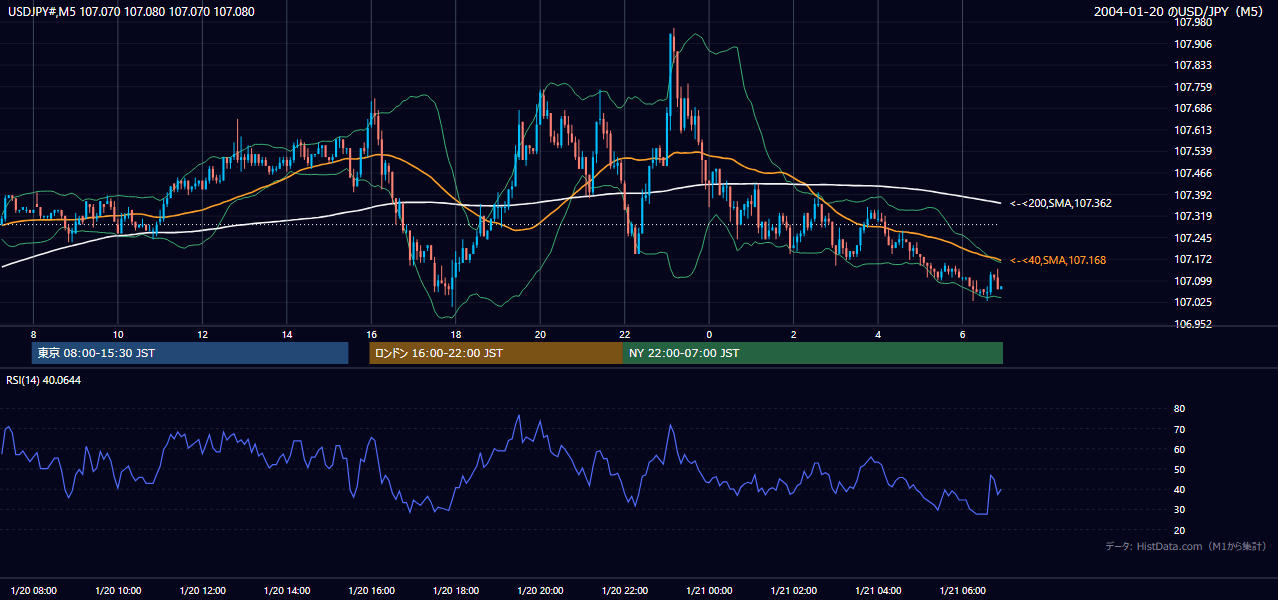
Task: Click the 107.613 price axis label
Action: [1192, 130]
